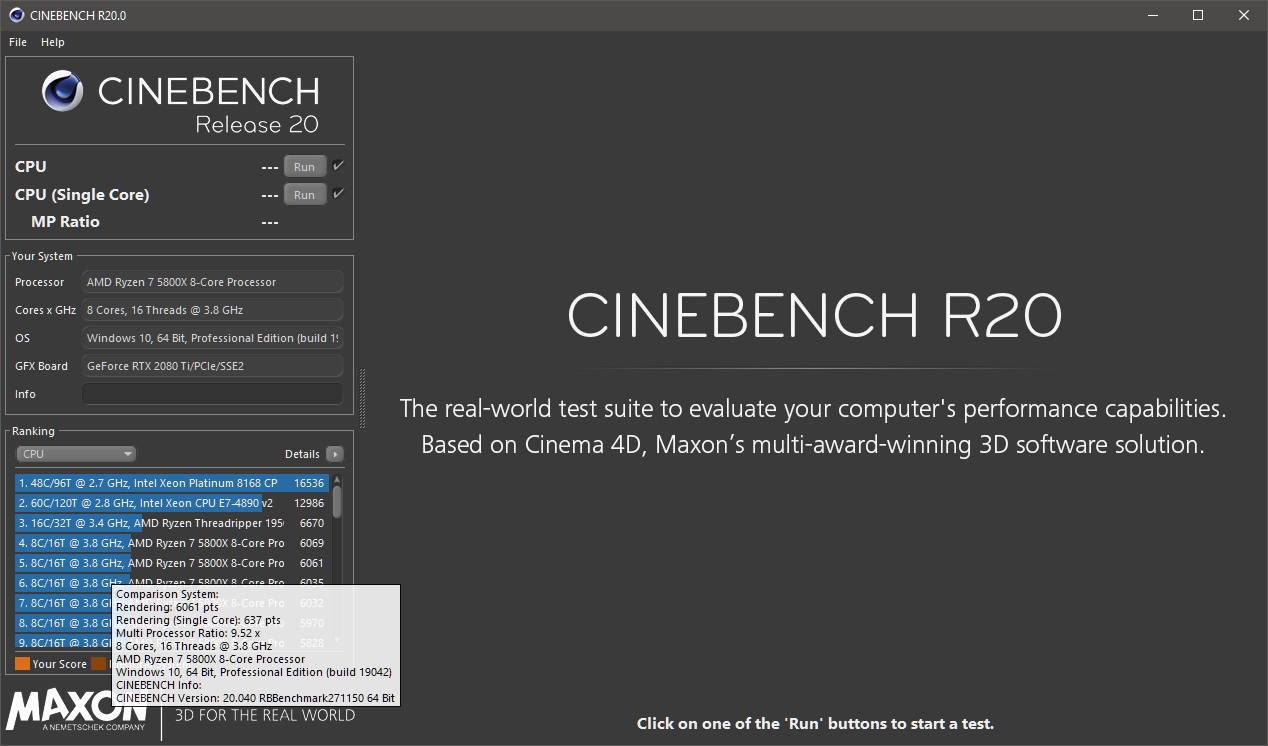Run the CPU (Single Core) test
Screen dimensions: 1268x746
tap(305, 195)
